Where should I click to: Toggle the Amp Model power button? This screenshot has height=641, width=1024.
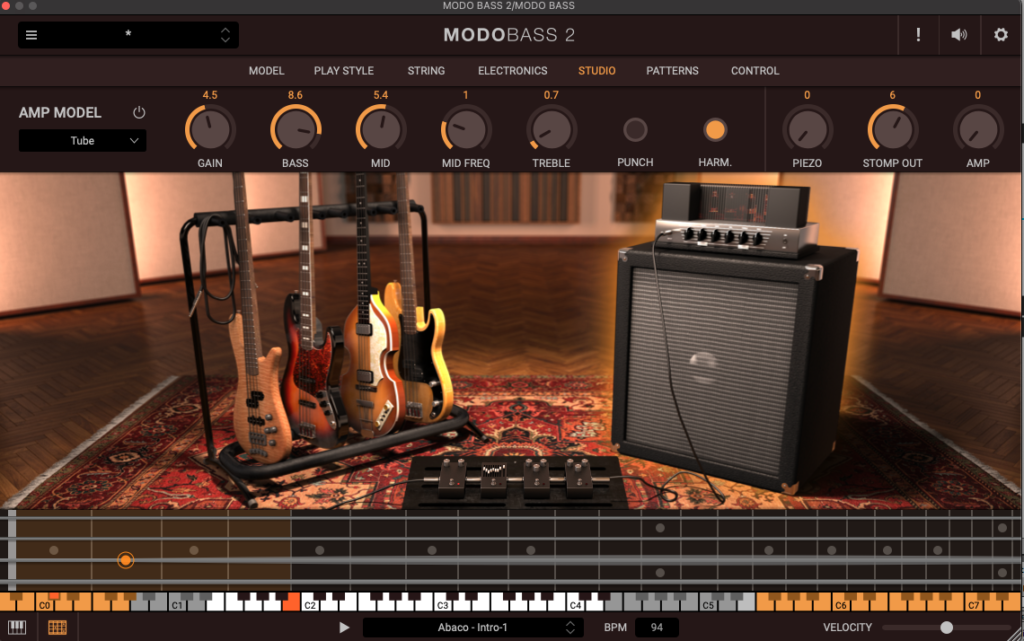click(139, 113)
